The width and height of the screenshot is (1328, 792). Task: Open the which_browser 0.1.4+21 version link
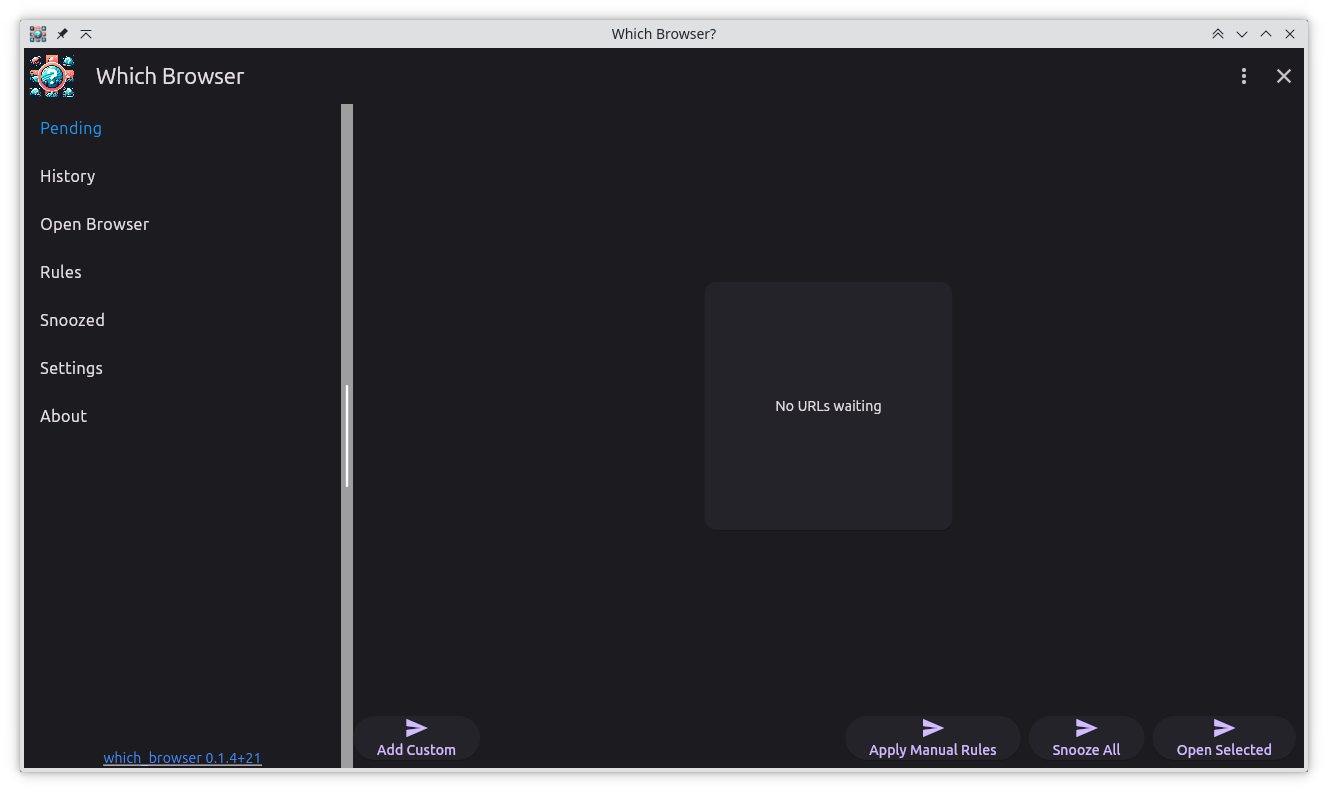[x=183, y=758]
